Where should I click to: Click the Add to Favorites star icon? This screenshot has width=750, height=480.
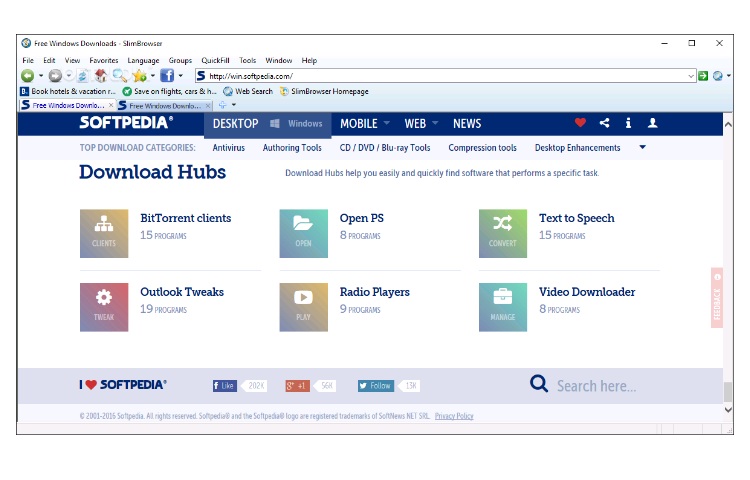[140, 76]
